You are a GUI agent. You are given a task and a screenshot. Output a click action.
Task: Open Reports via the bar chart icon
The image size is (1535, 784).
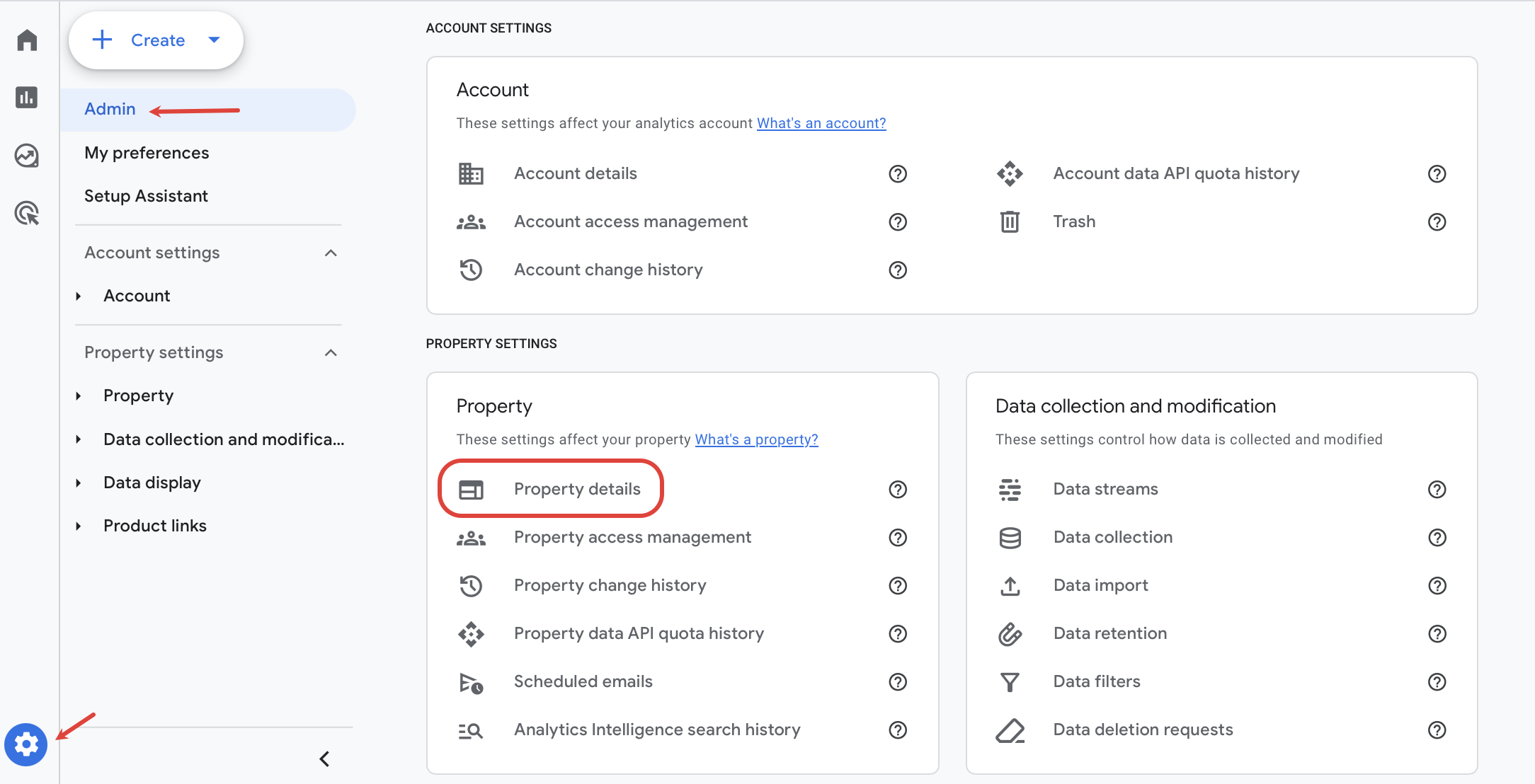[26, 98]
